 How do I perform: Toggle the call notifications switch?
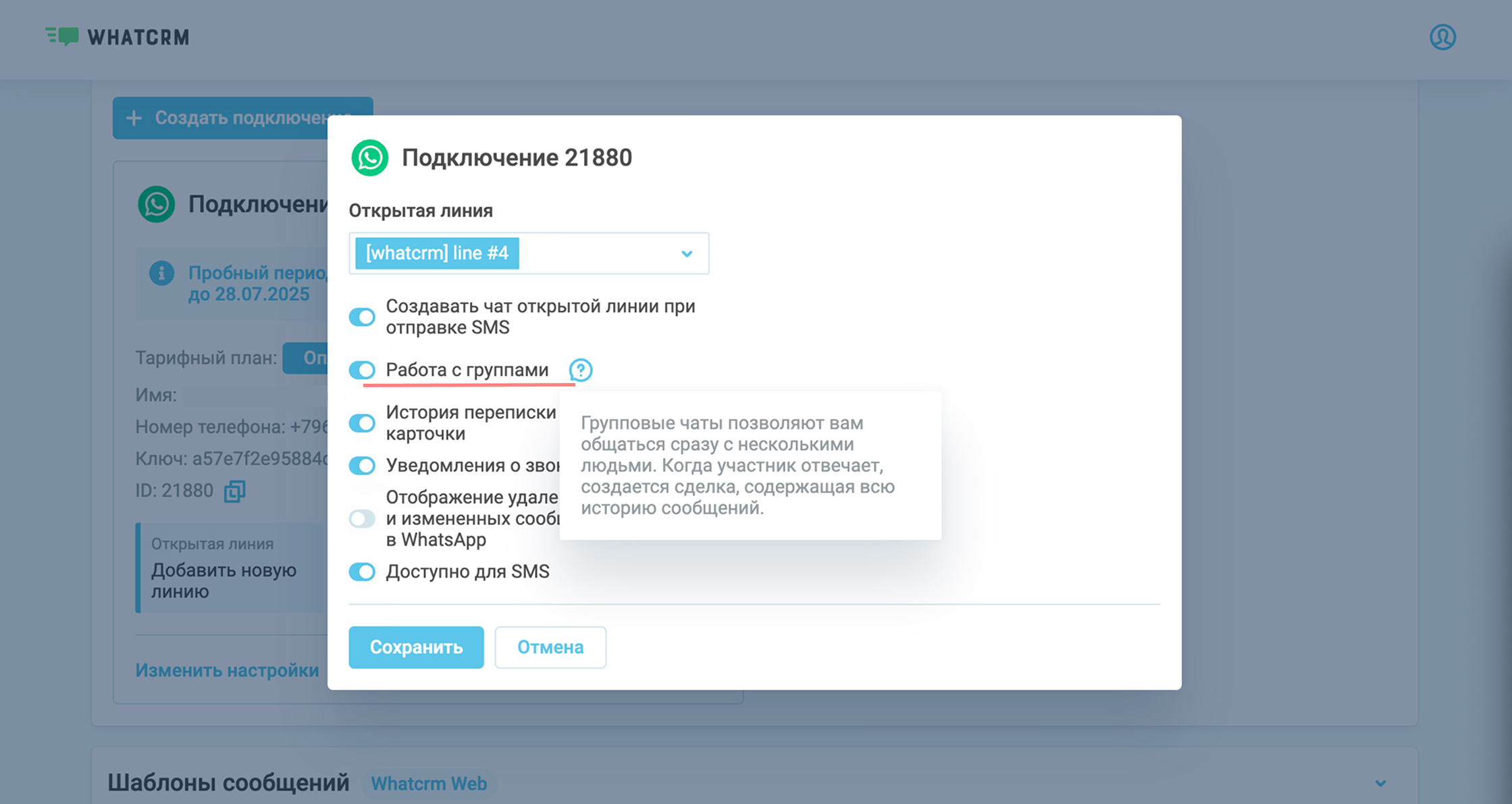click(362, 466)
